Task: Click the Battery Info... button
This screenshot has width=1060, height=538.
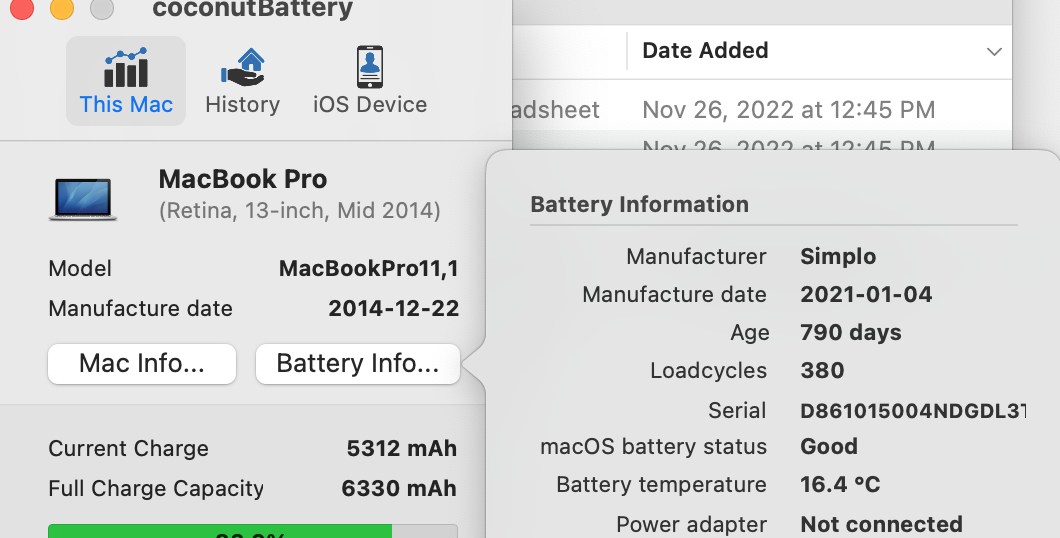Action: (x=358, y=364)
